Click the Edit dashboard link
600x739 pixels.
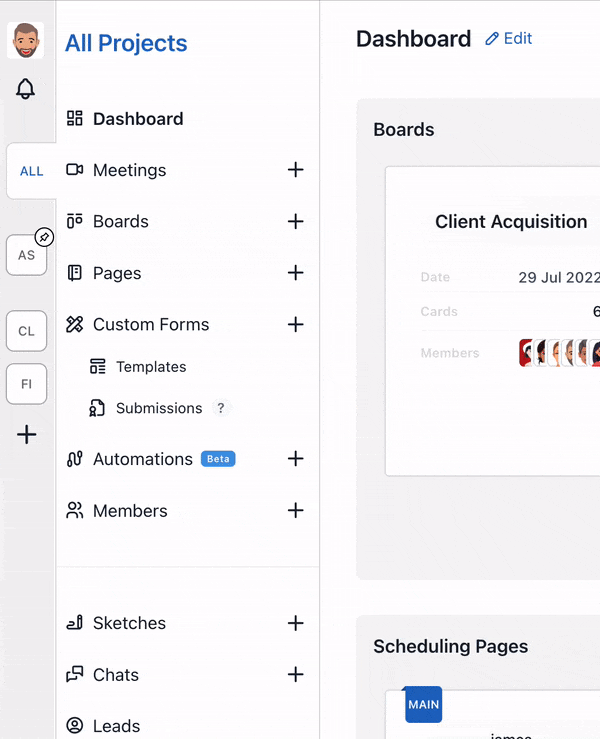click(x=508, y=39)
